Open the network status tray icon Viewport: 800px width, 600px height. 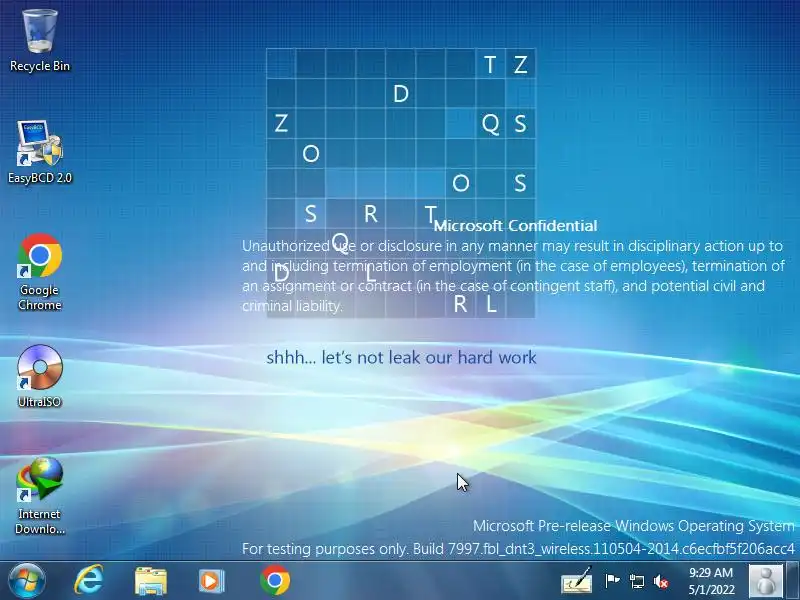(x=636, y=581)
